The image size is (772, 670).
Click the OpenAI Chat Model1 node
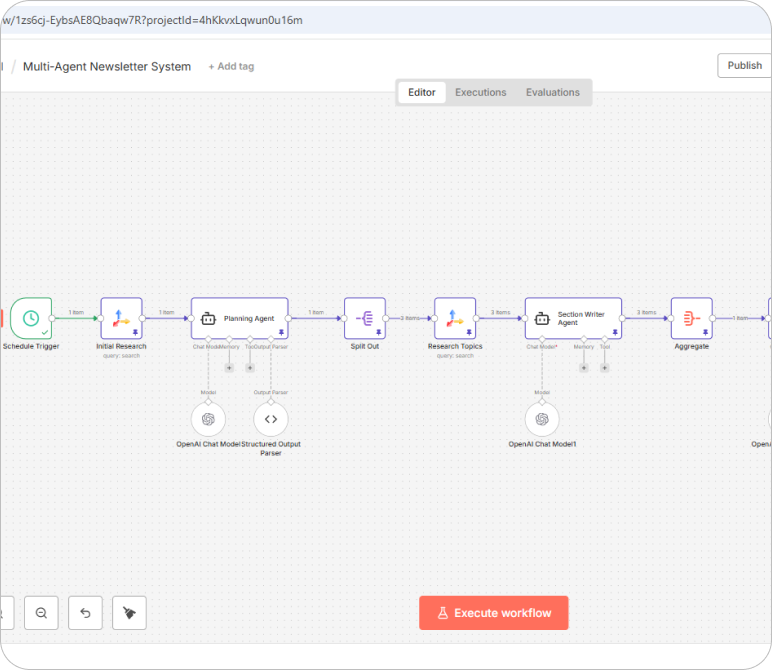coord(542,419)
